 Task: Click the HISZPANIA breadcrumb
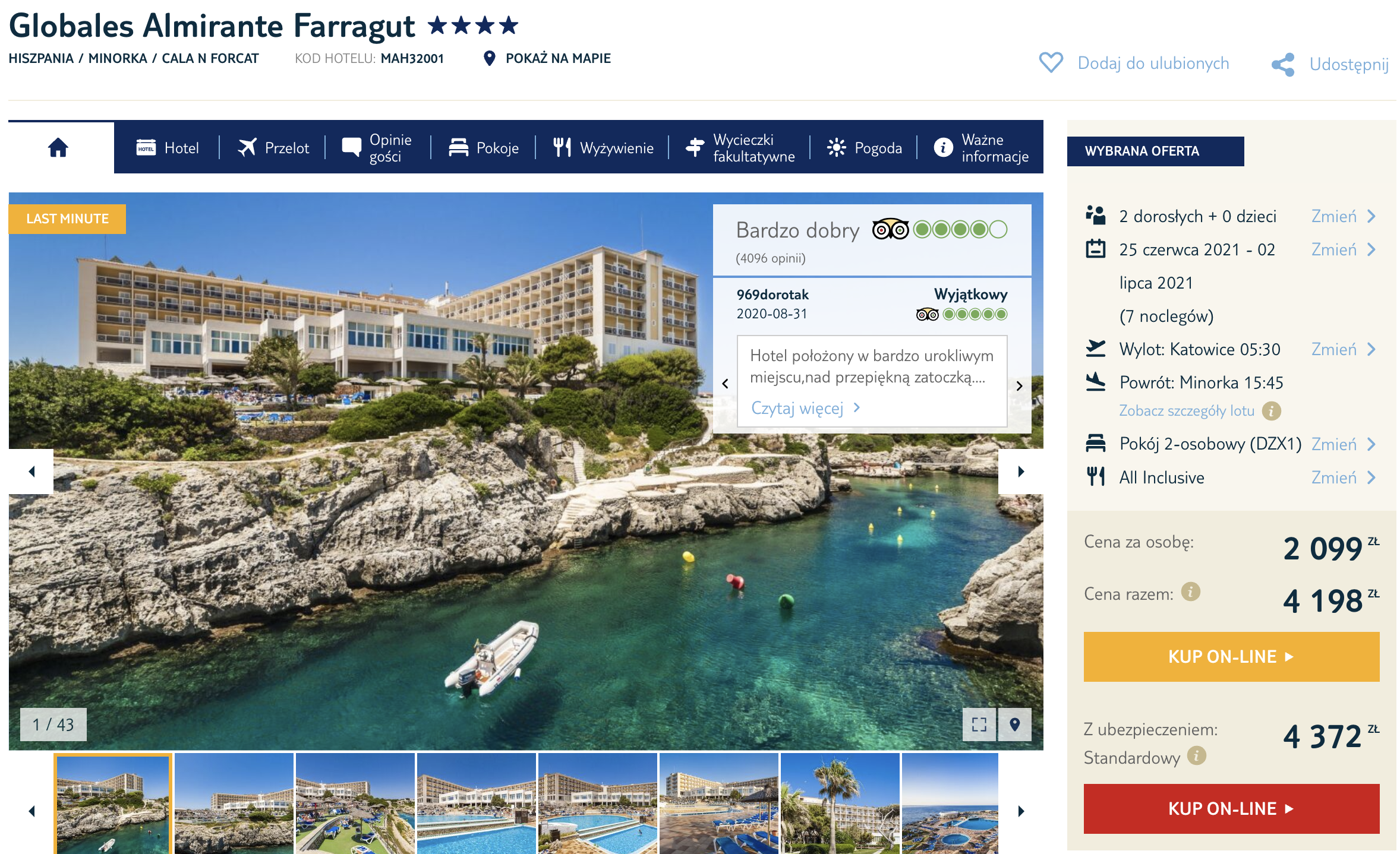pyautogui.click(x=41, y=58)
